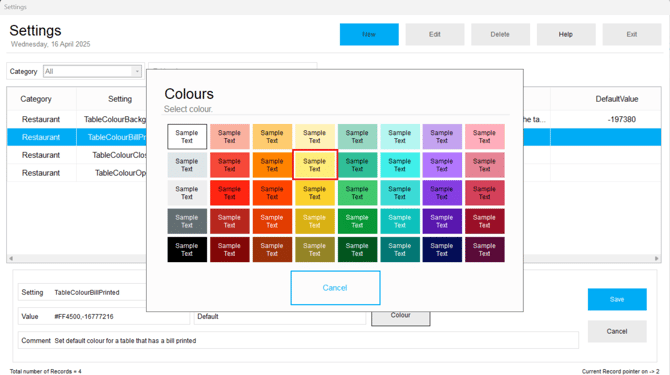This screenshot has width=670, height=375.
Task: Choose the dark plum swatch in the darkest row
Action: click(x=485, y=249)
